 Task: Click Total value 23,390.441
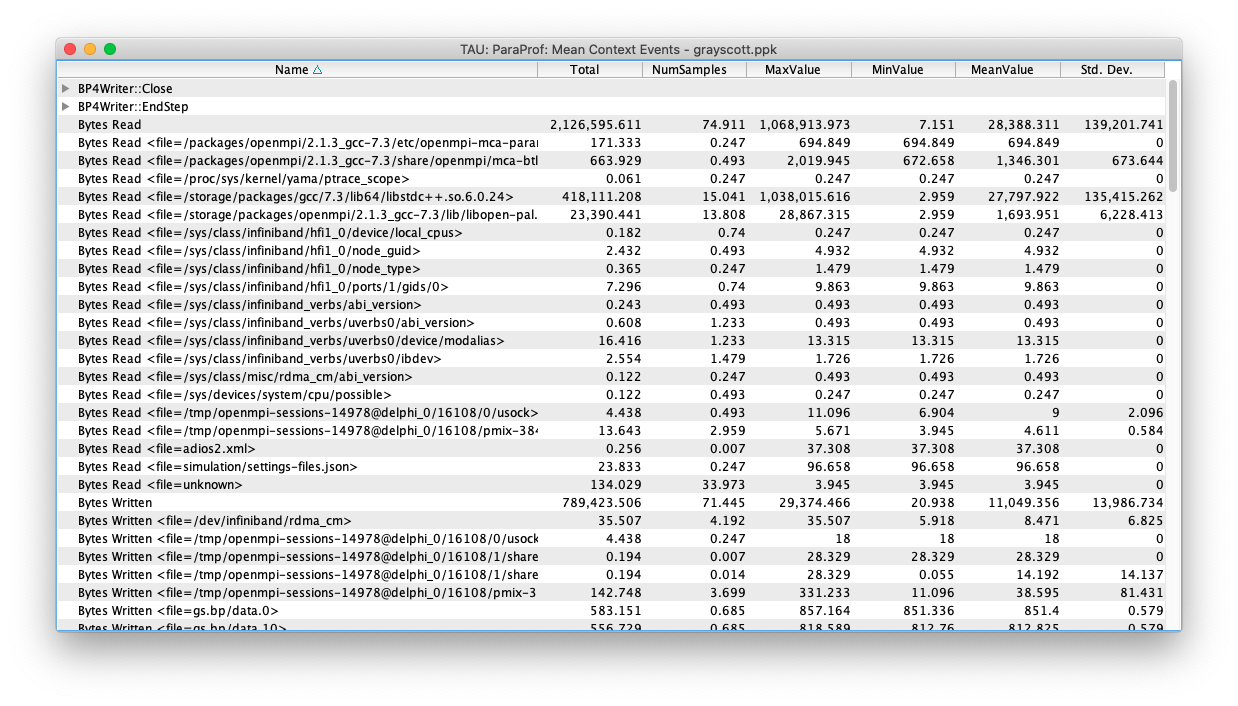pos(606,215)
